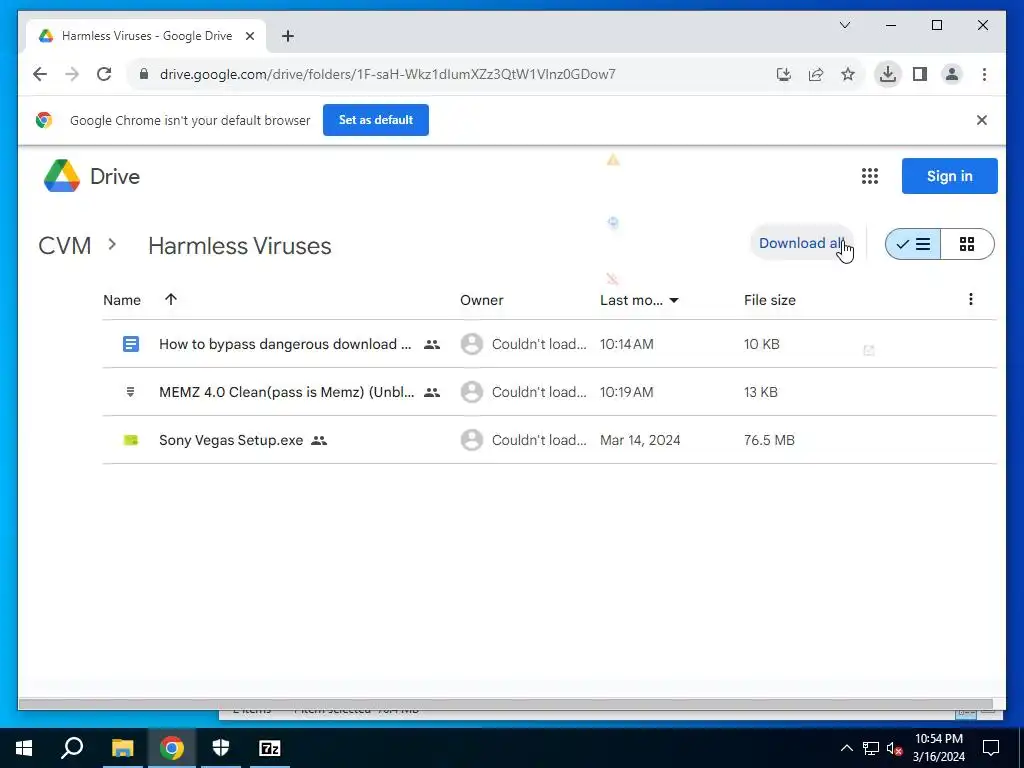Sort files by Name column

[x=122, y=300]
